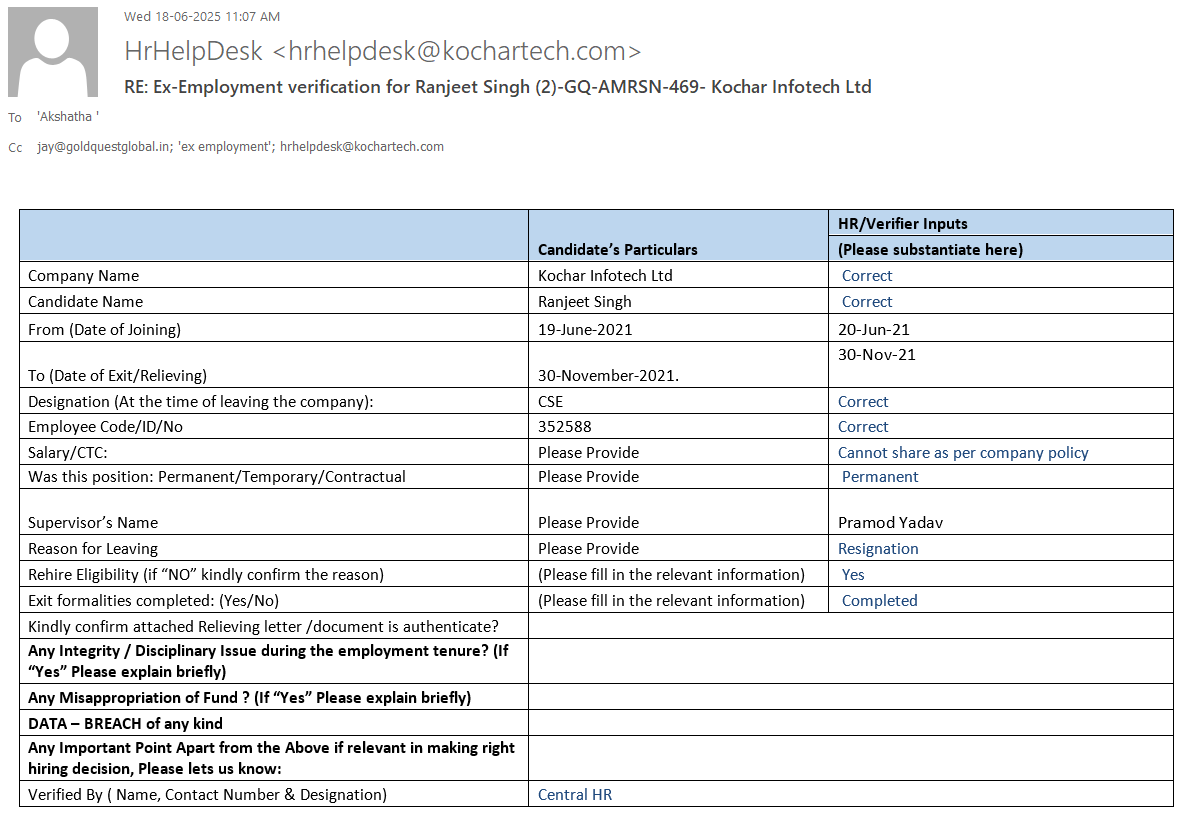Click the date Wed 18-06-2025 11:07 AM
This screenshot has width=1187, height=815.
click(202, 16)
